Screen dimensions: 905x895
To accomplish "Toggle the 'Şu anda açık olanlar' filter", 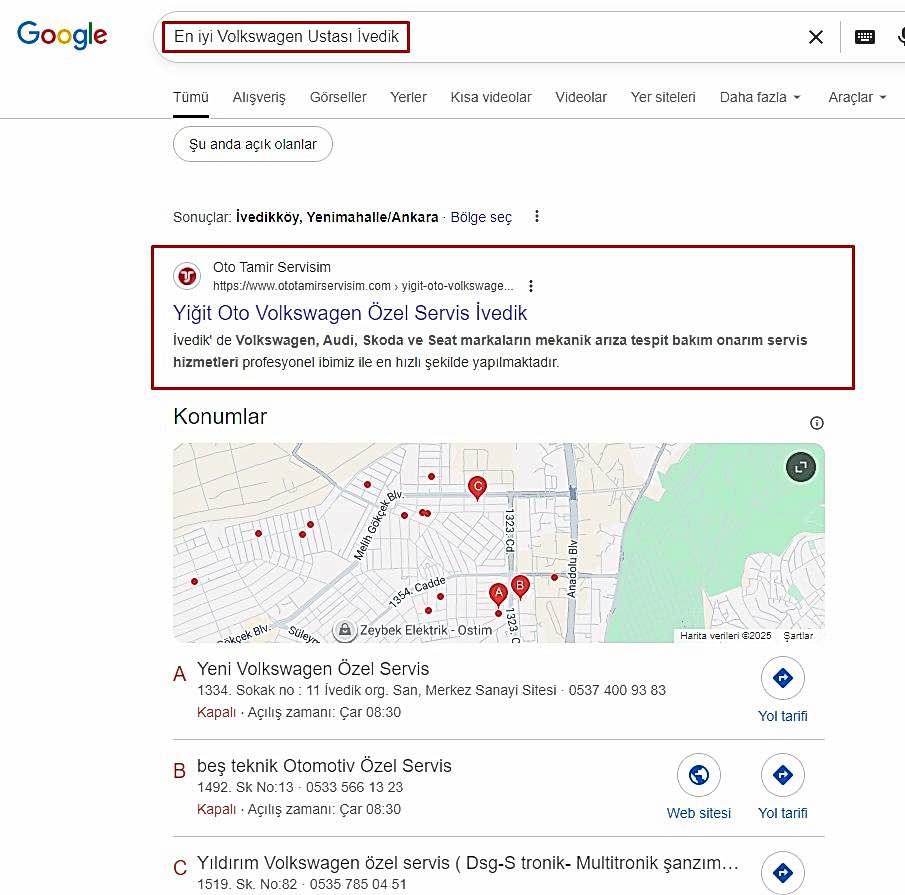I will tap(253, 144).
